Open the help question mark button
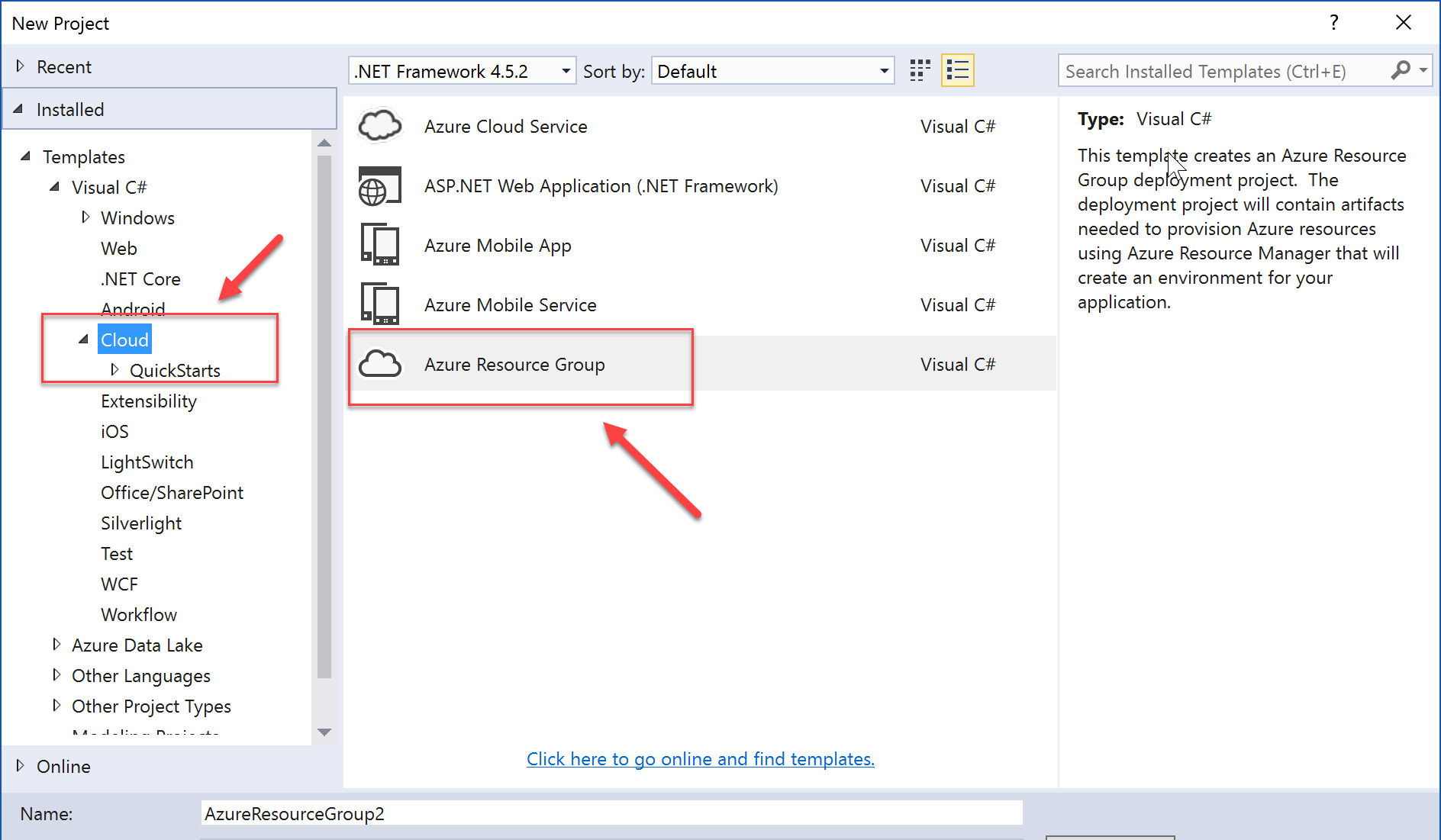The image size is (1441, 840). point(1333,23)
